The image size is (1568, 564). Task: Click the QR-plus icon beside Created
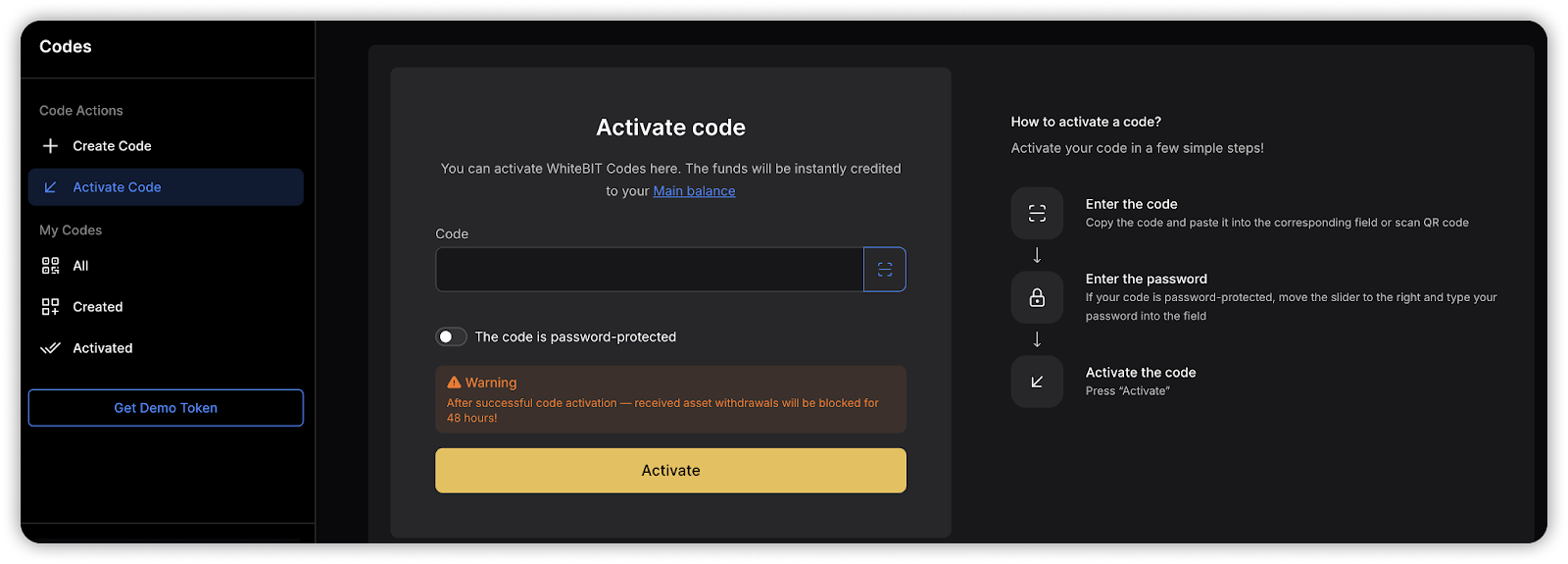pyautogui.click(x=50, y=307)
